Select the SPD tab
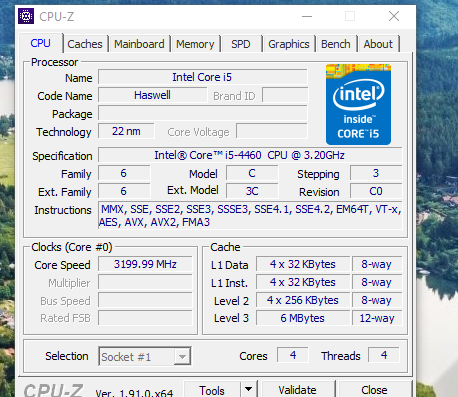 pos(241,44)
